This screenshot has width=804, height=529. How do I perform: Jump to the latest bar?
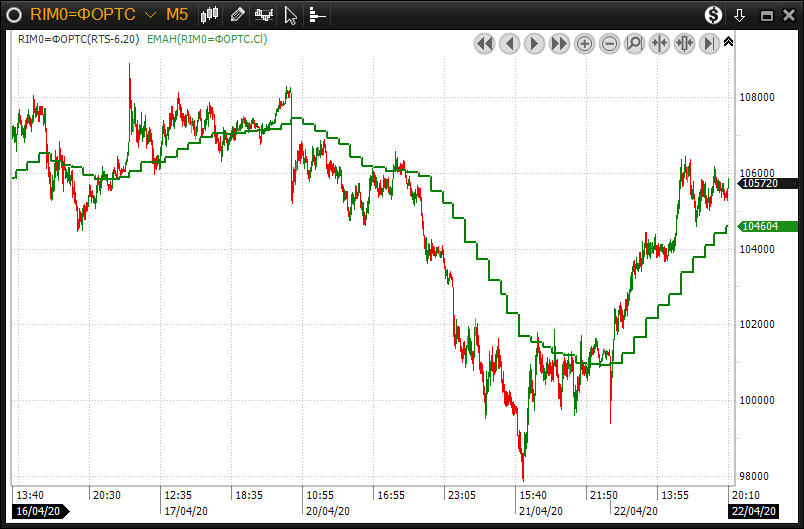pyautogui.click(x=710, y=43)
